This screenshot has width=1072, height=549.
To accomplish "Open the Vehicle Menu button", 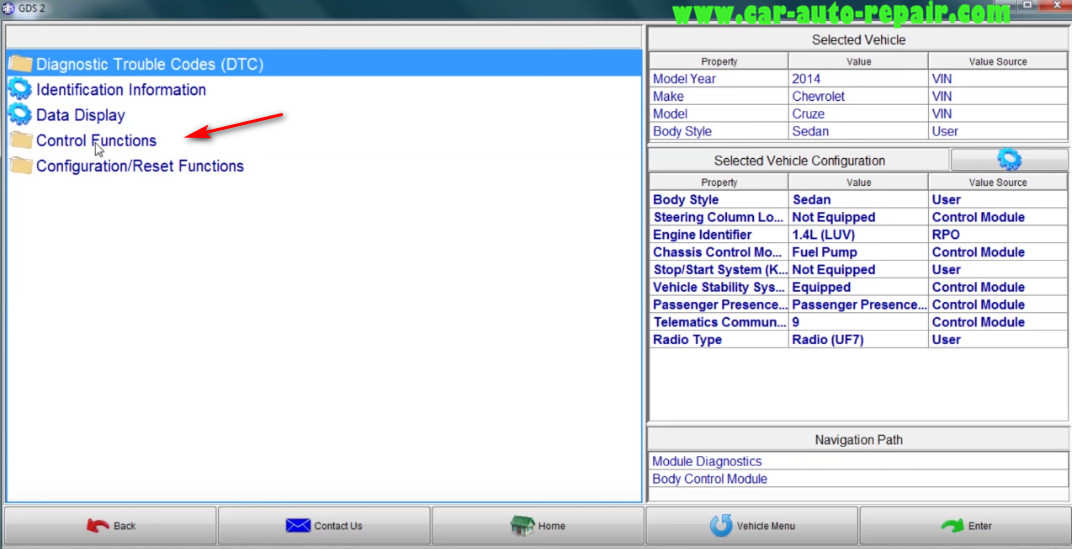I will (x=751, y=526).
